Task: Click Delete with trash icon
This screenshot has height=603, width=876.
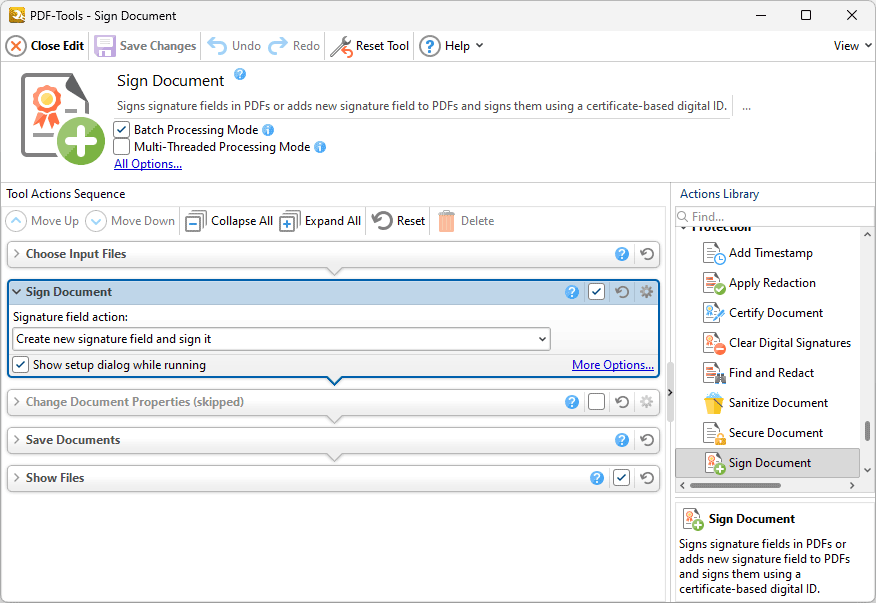Action: [466, 221]
